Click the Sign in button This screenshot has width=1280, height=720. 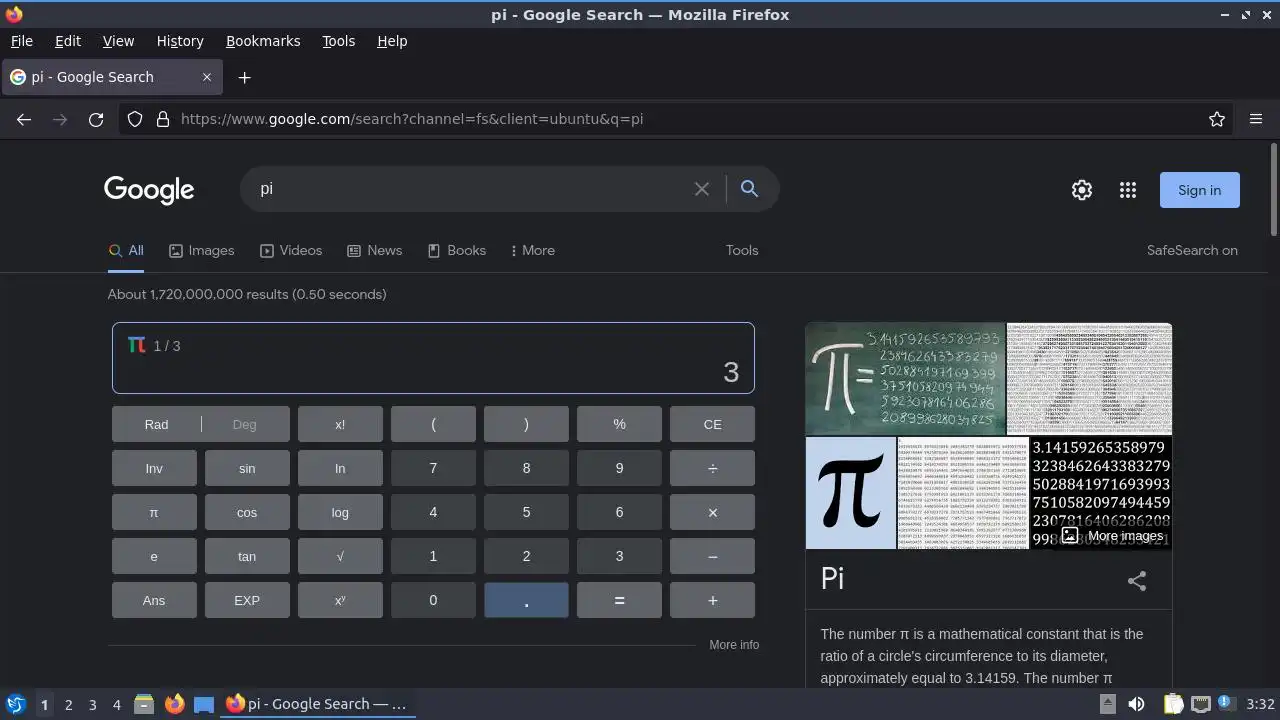1199,190
